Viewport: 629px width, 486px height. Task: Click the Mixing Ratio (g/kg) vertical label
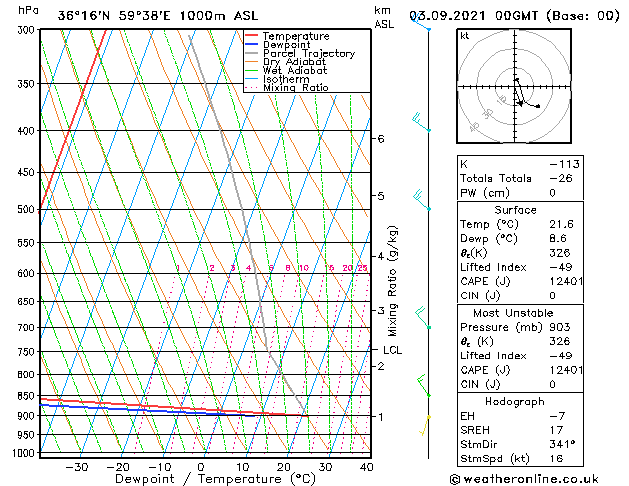[x=392, y=281]
